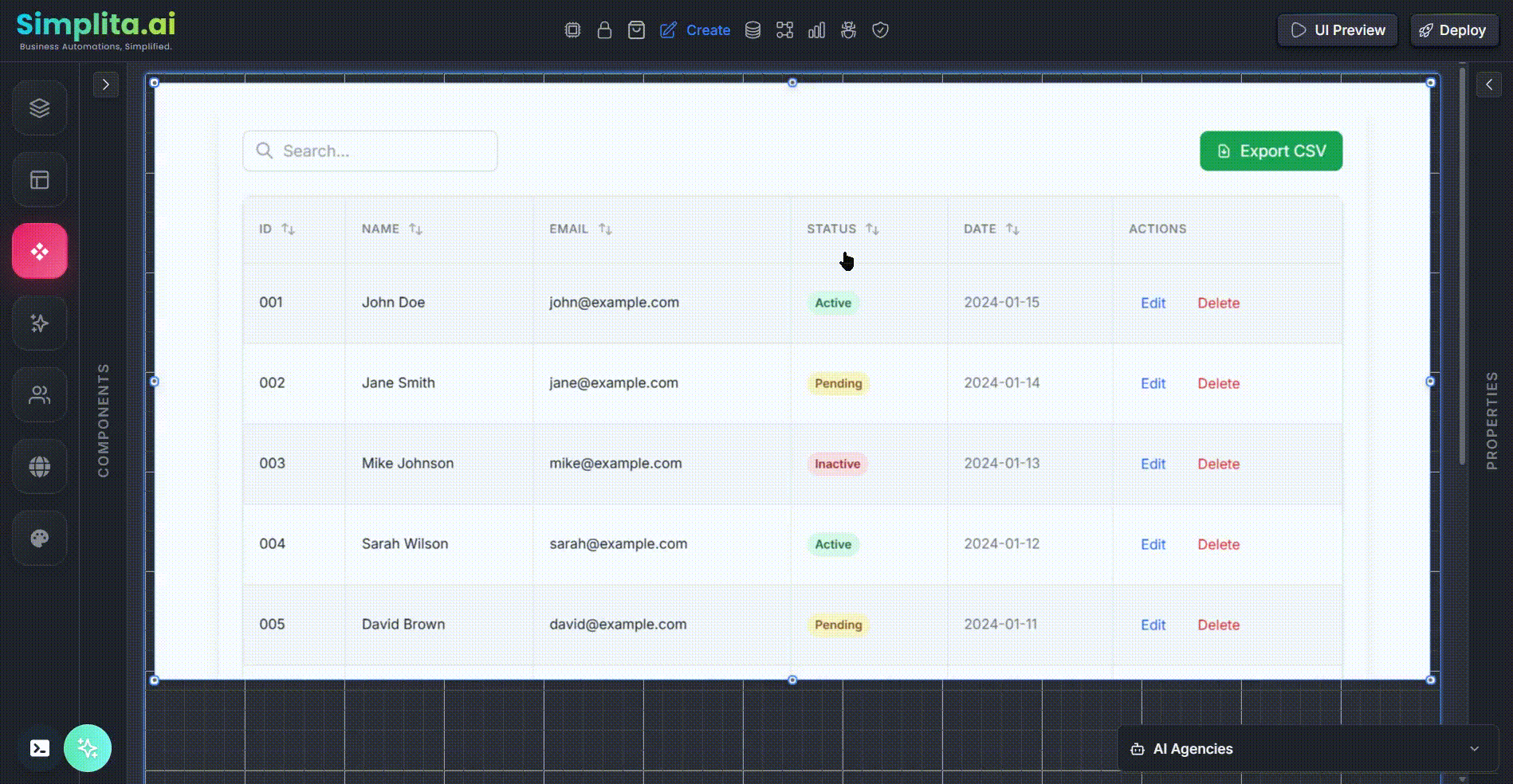
Task: Toggle sorting on the STATUS column
Action: 873,229
